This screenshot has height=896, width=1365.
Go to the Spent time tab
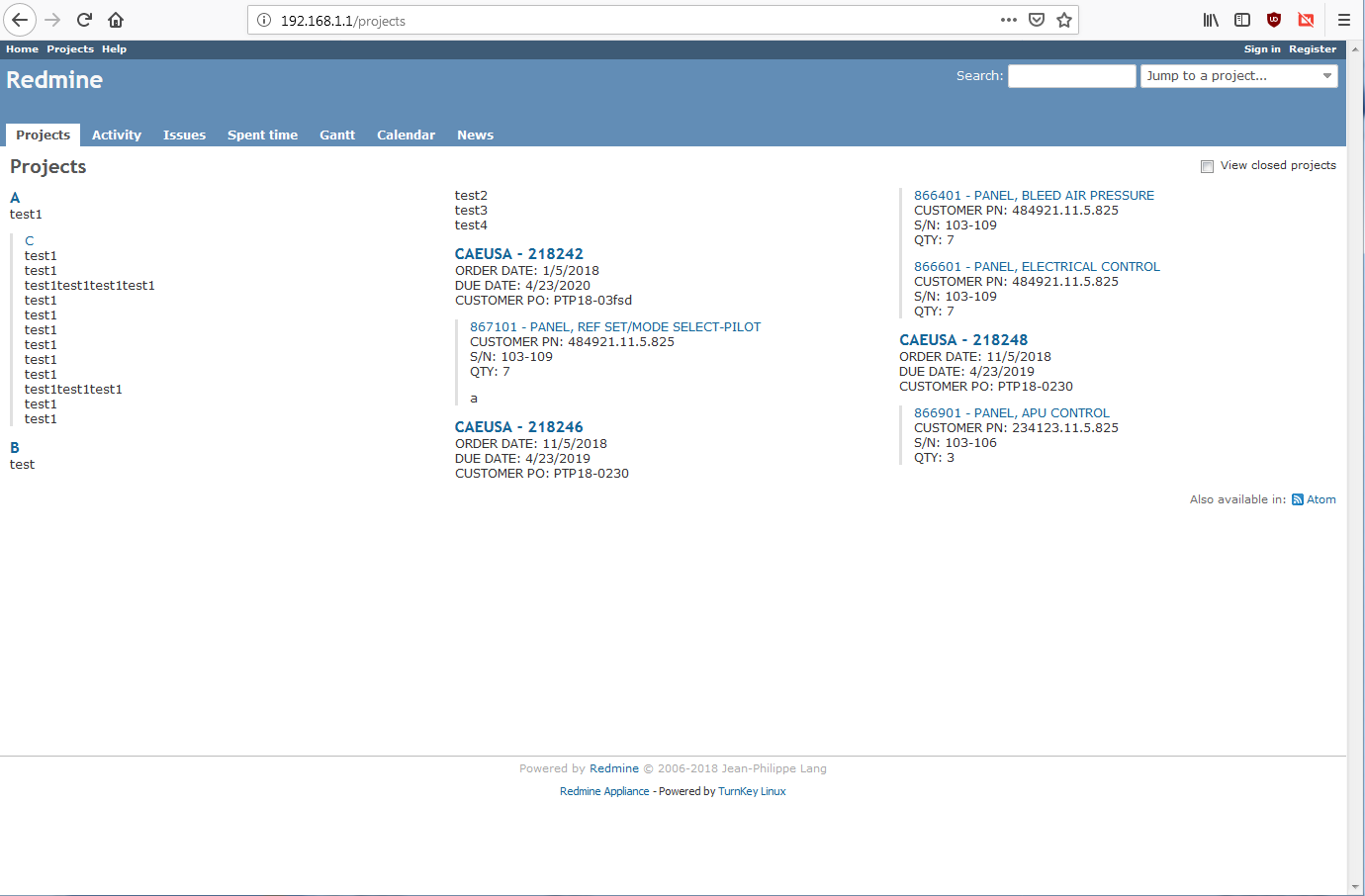(x=262, y=134)
